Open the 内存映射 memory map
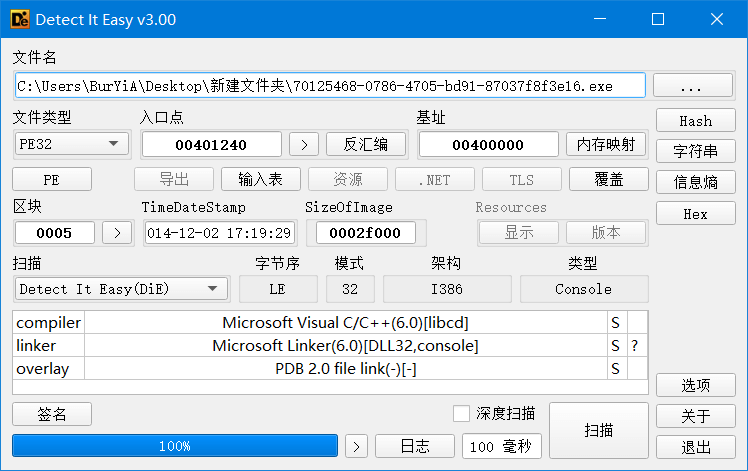This screenshot has height=471, width=748. (606, 144)
